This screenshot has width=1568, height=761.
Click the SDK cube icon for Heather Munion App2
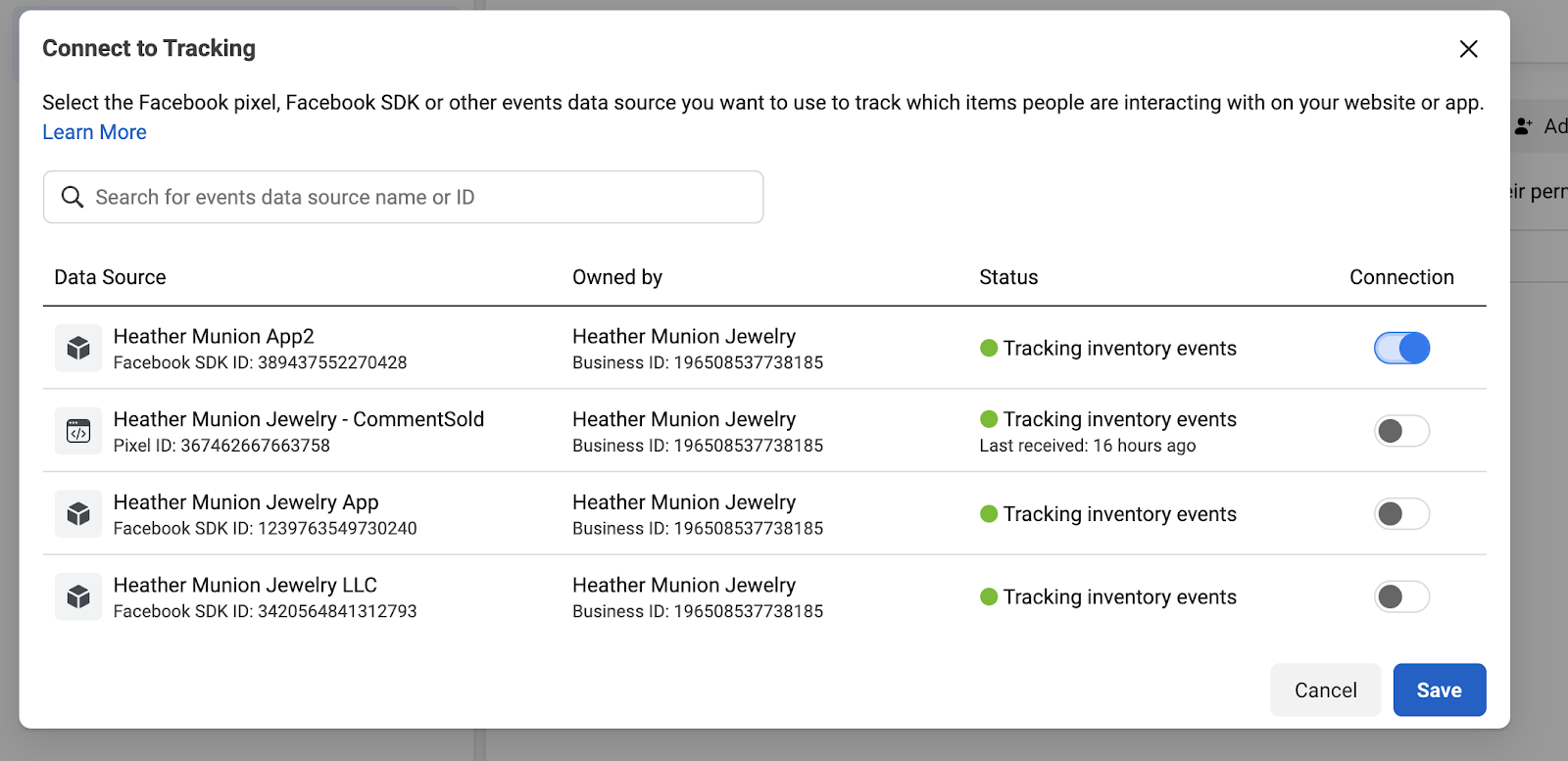tap(78, 349)
